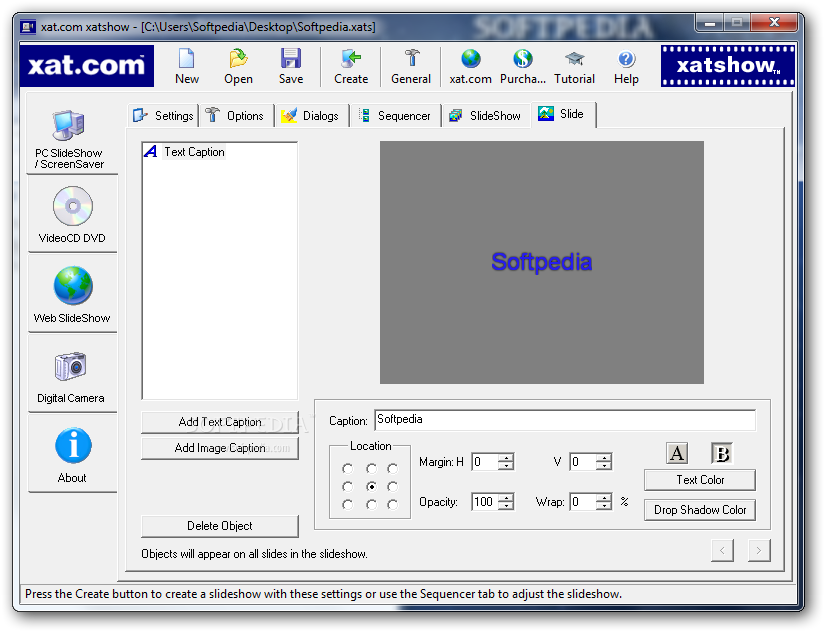Screen dimensions: 825x632
Task: Open a slideshow with the Open icon
Action: point(238,59)
